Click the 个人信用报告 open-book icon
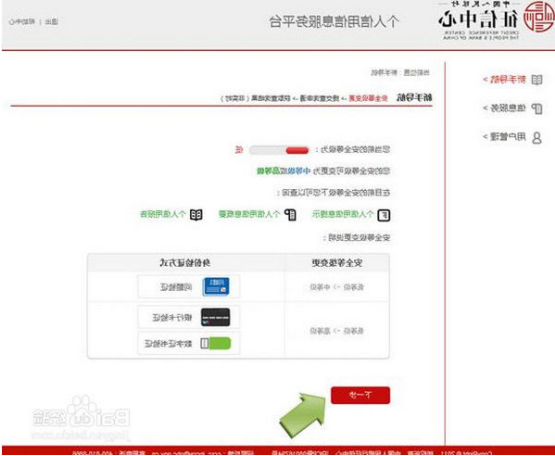 click(x=196, y=215)
